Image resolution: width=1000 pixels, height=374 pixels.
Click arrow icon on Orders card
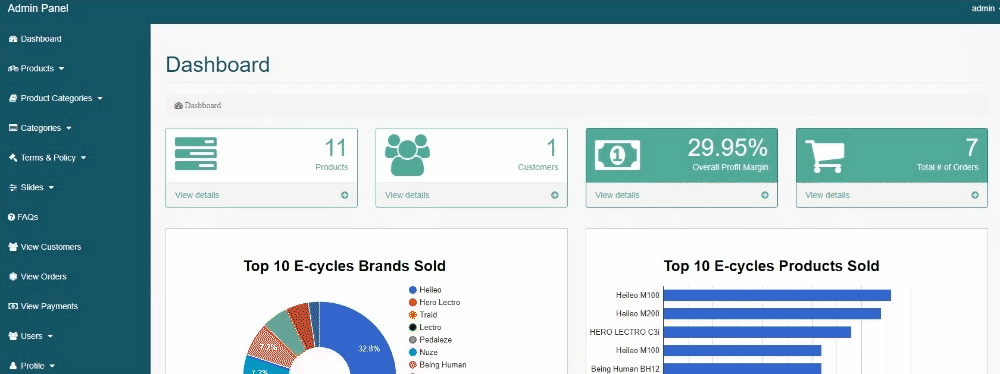tap(974, 195)
